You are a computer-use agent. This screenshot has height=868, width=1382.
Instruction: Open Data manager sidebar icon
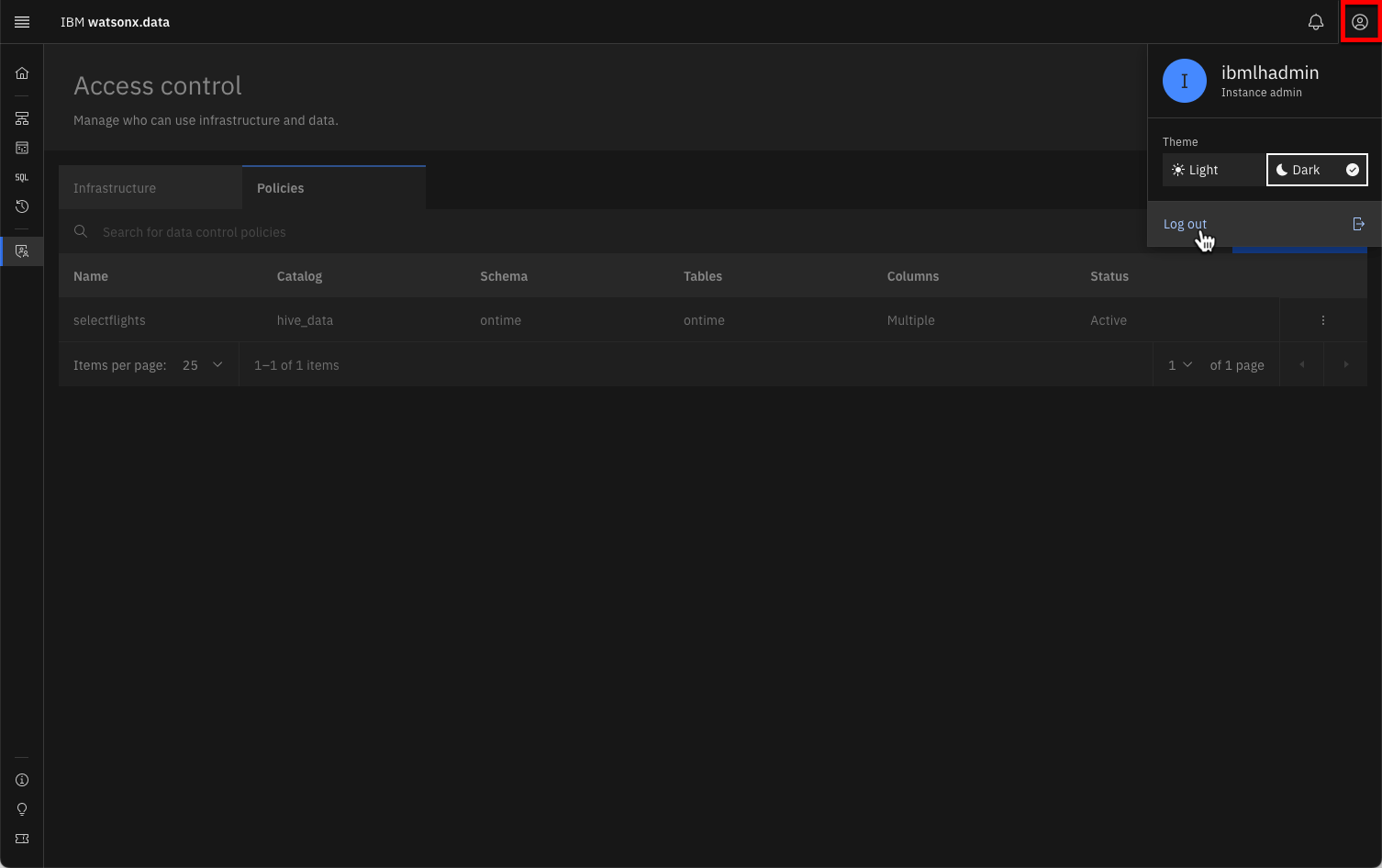point(22,148)
